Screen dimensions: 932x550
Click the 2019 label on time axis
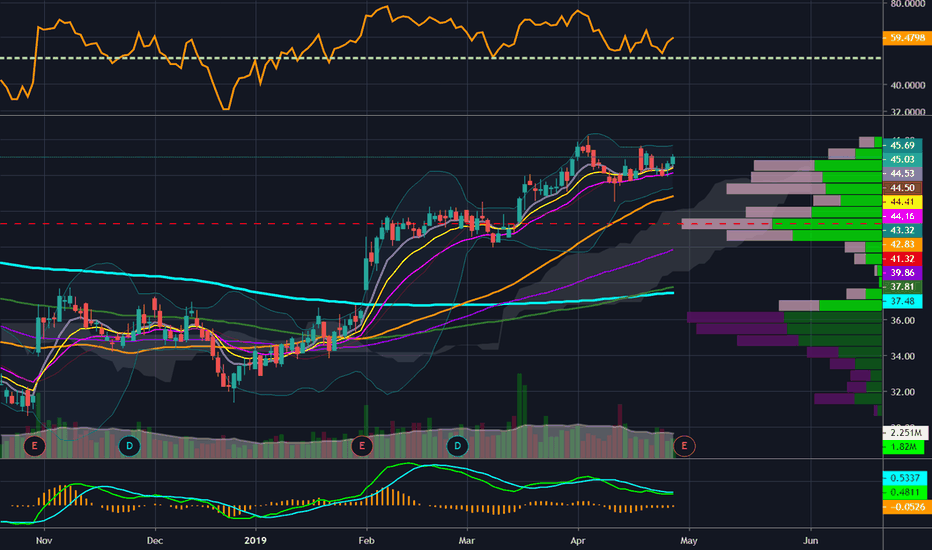pyautogui.click(x=255, y=540)
